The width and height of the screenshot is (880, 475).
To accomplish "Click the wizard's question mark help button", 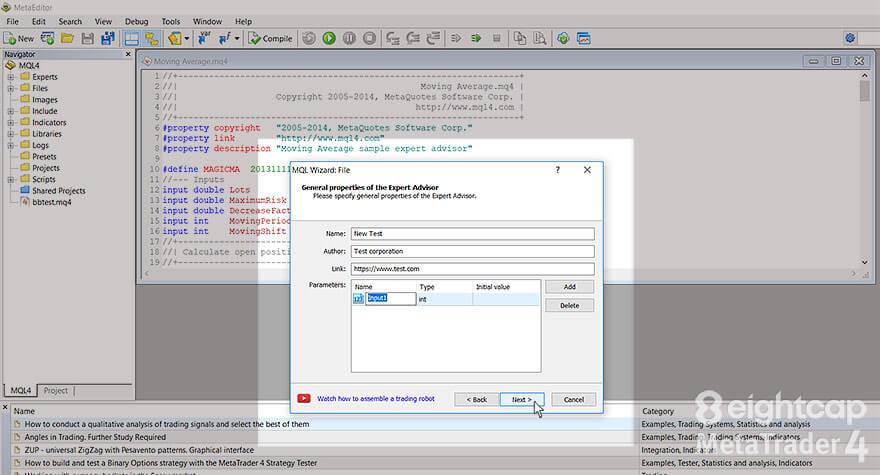I will [557, 170].
